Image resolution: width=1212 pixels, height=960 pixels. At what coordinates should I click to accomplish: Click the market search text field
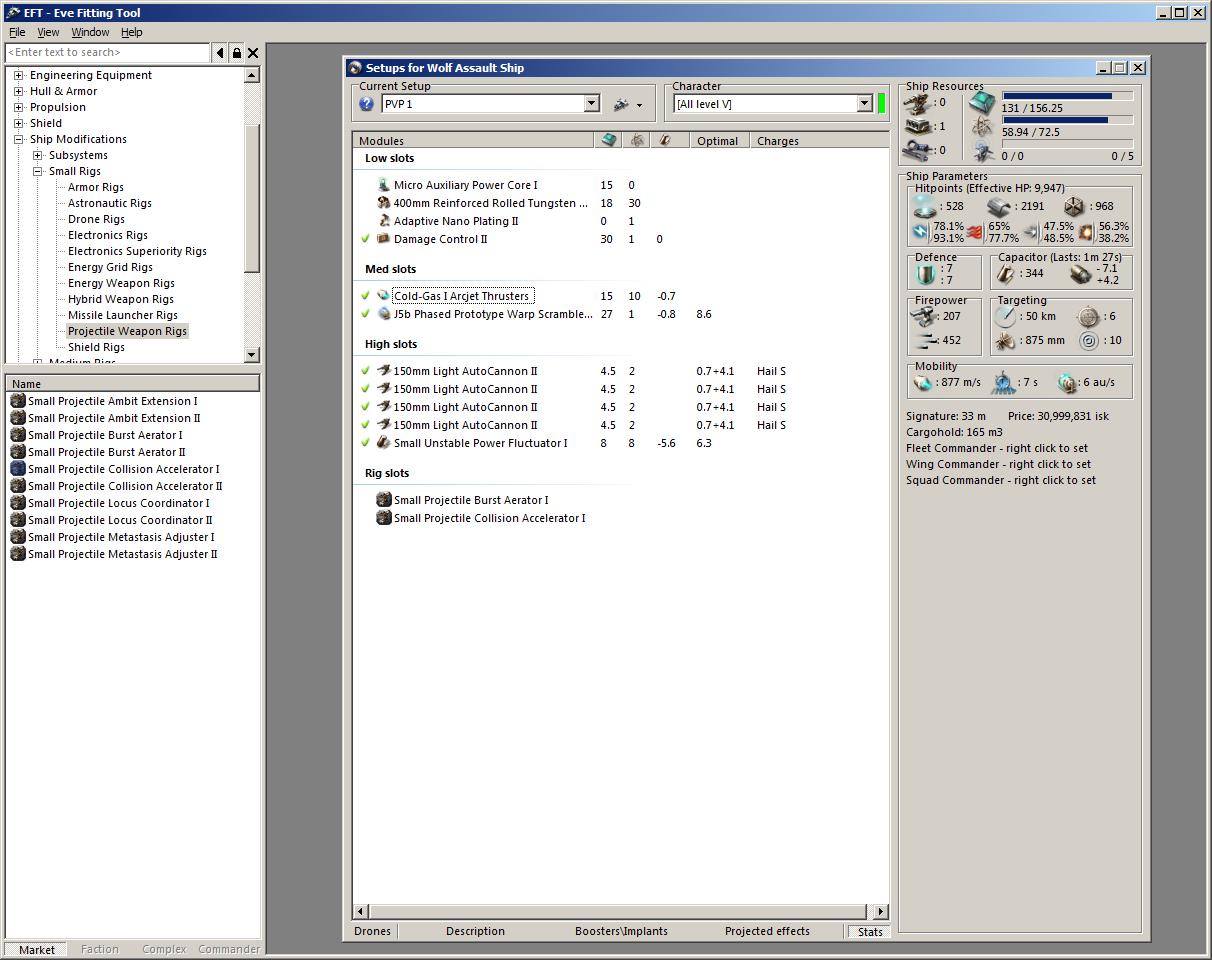point(108,52)
